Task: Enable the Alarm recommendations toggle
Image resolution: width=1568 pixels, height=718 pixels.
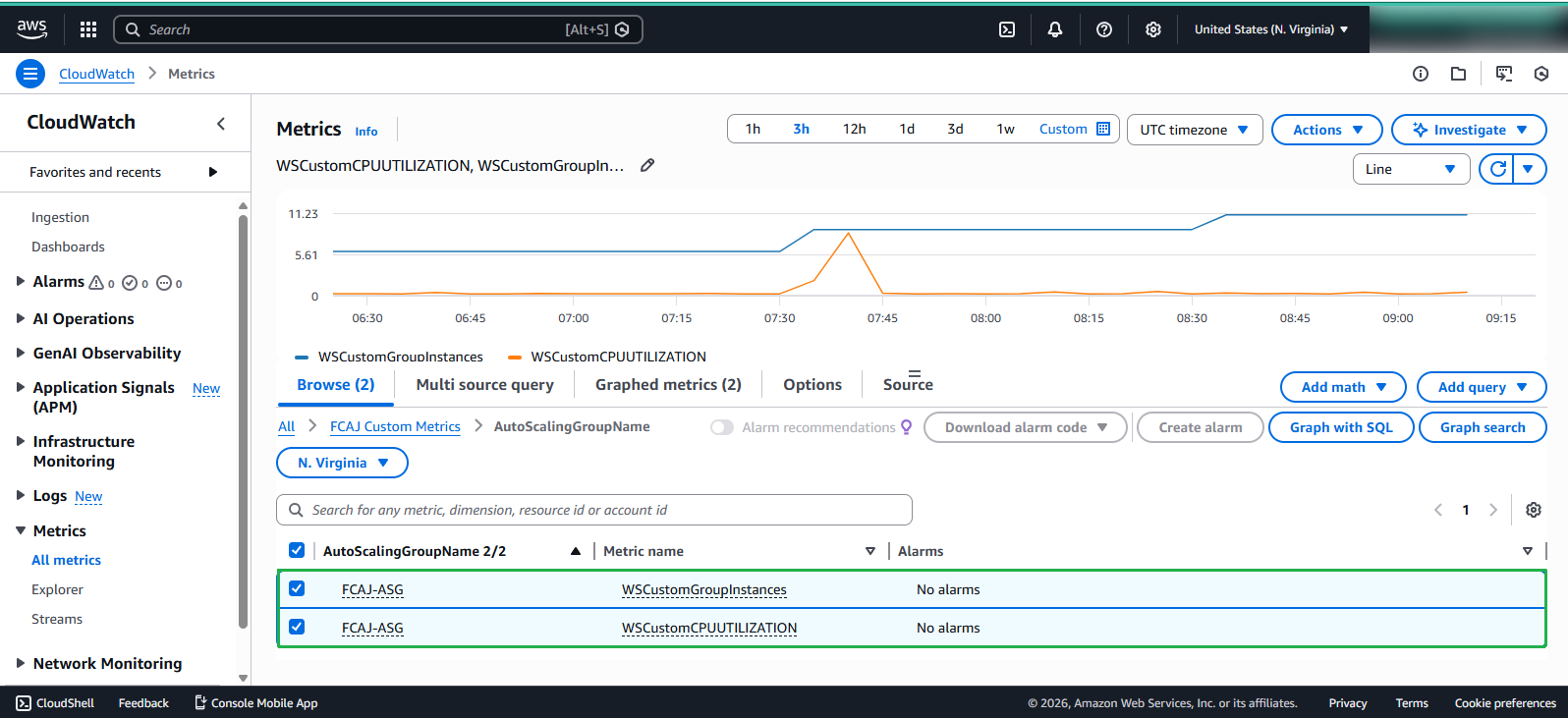Action: (x=722, y=427)
